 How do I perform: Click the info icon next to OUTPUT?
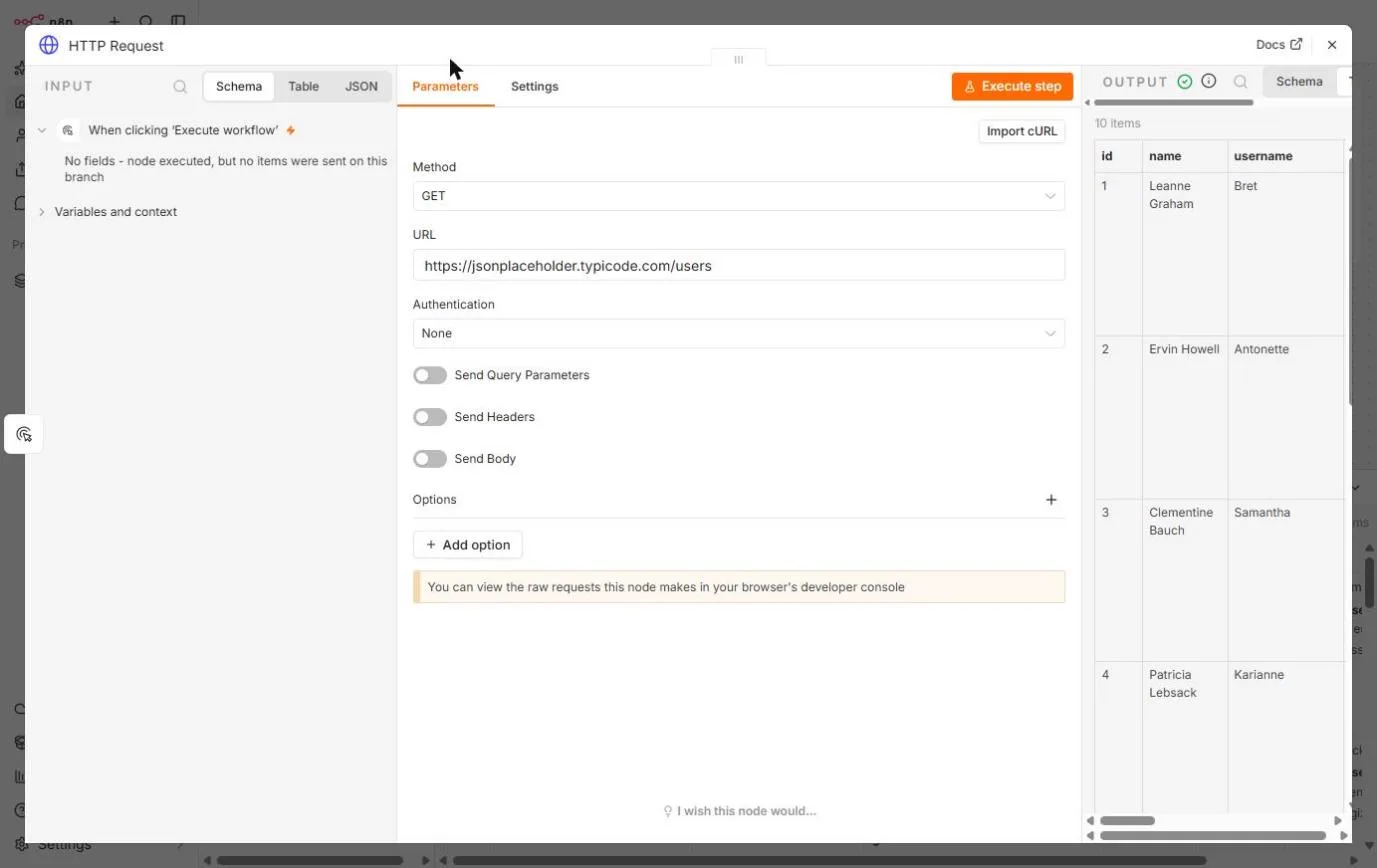[1209, 81]
